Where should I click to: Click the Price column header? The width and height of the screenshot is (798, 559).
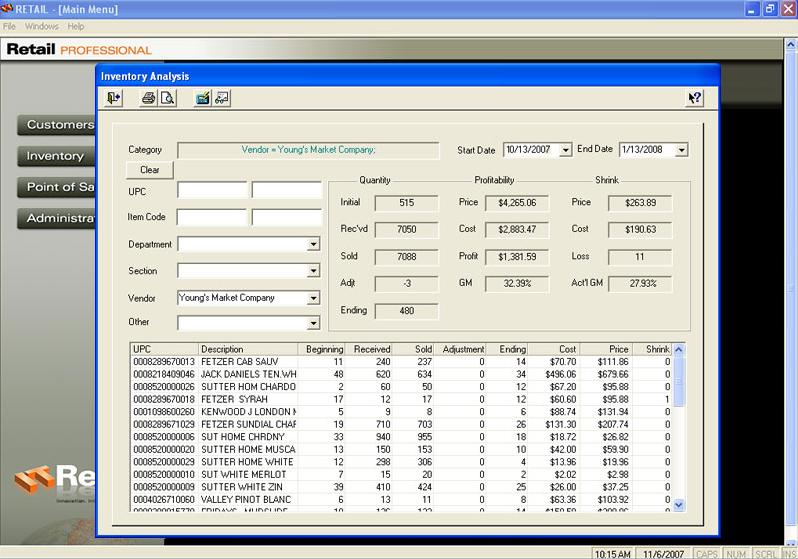pos(606,349)
